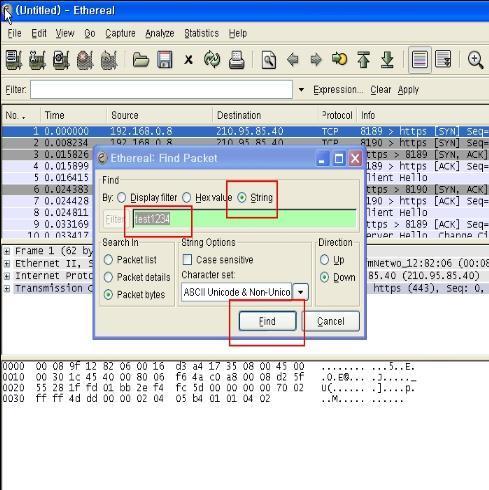Select packet 1 row 0.000000
This screenshot has width=489, height=490.
[245, 131]
